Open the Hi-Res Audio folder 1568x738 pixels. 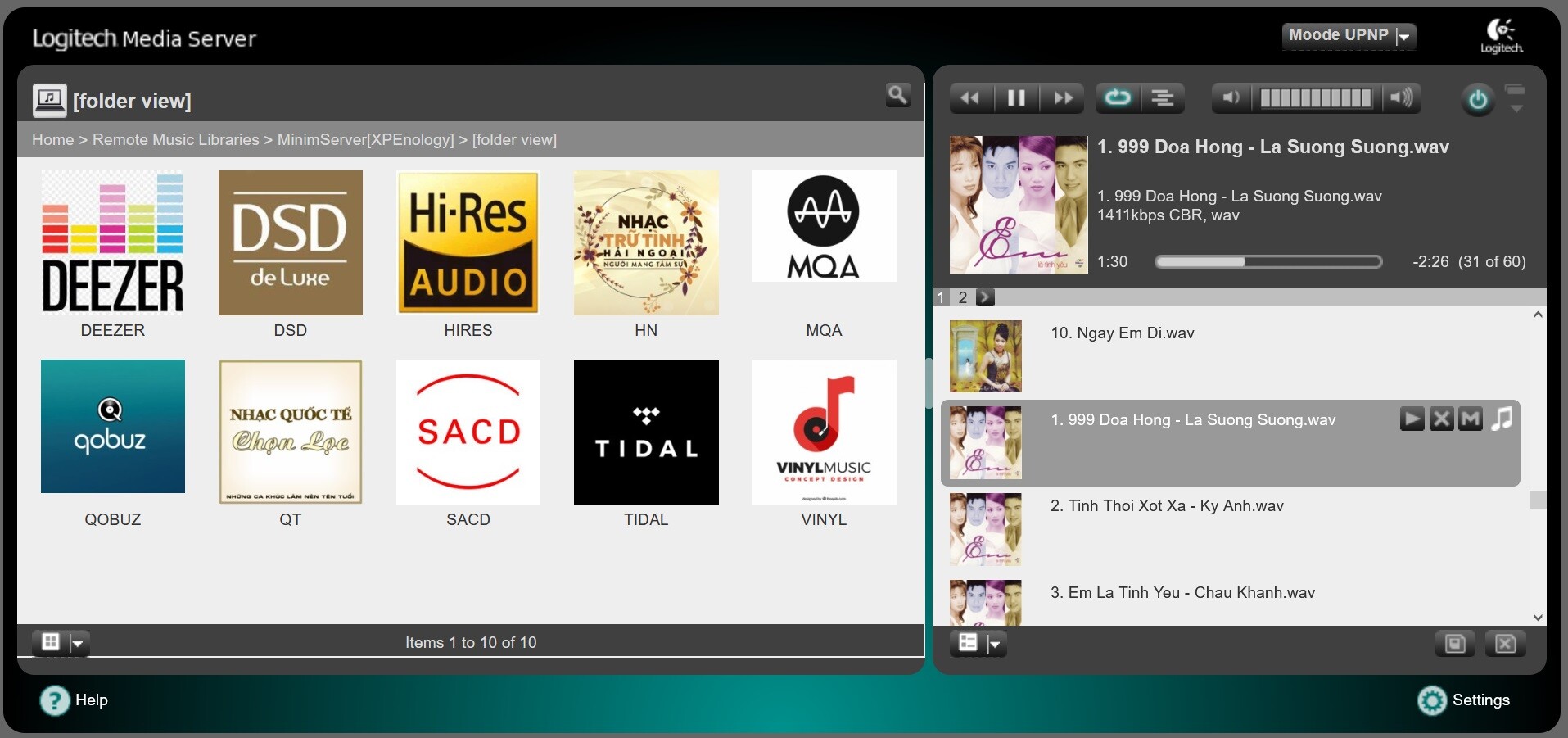pos(468,242)
